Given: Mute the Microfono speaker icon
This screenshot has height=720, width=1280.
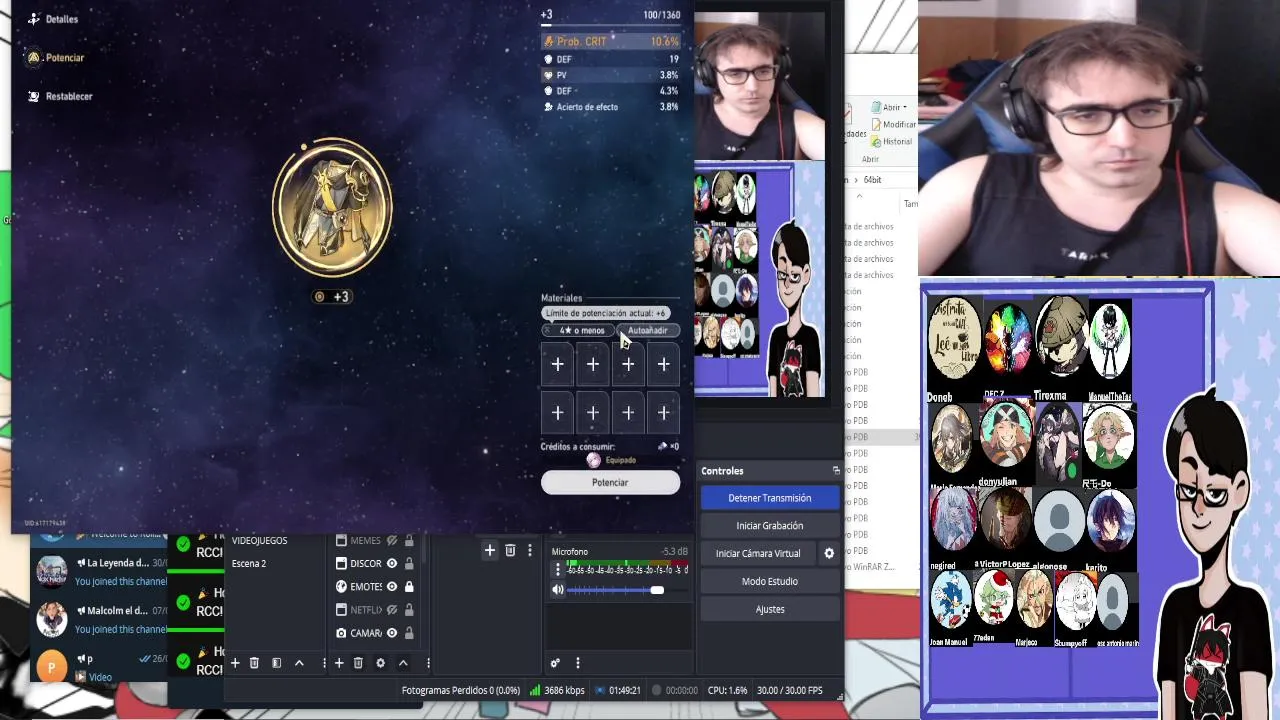Looking at the screenshot, I should pyautogui.click(x=558, y=590).
